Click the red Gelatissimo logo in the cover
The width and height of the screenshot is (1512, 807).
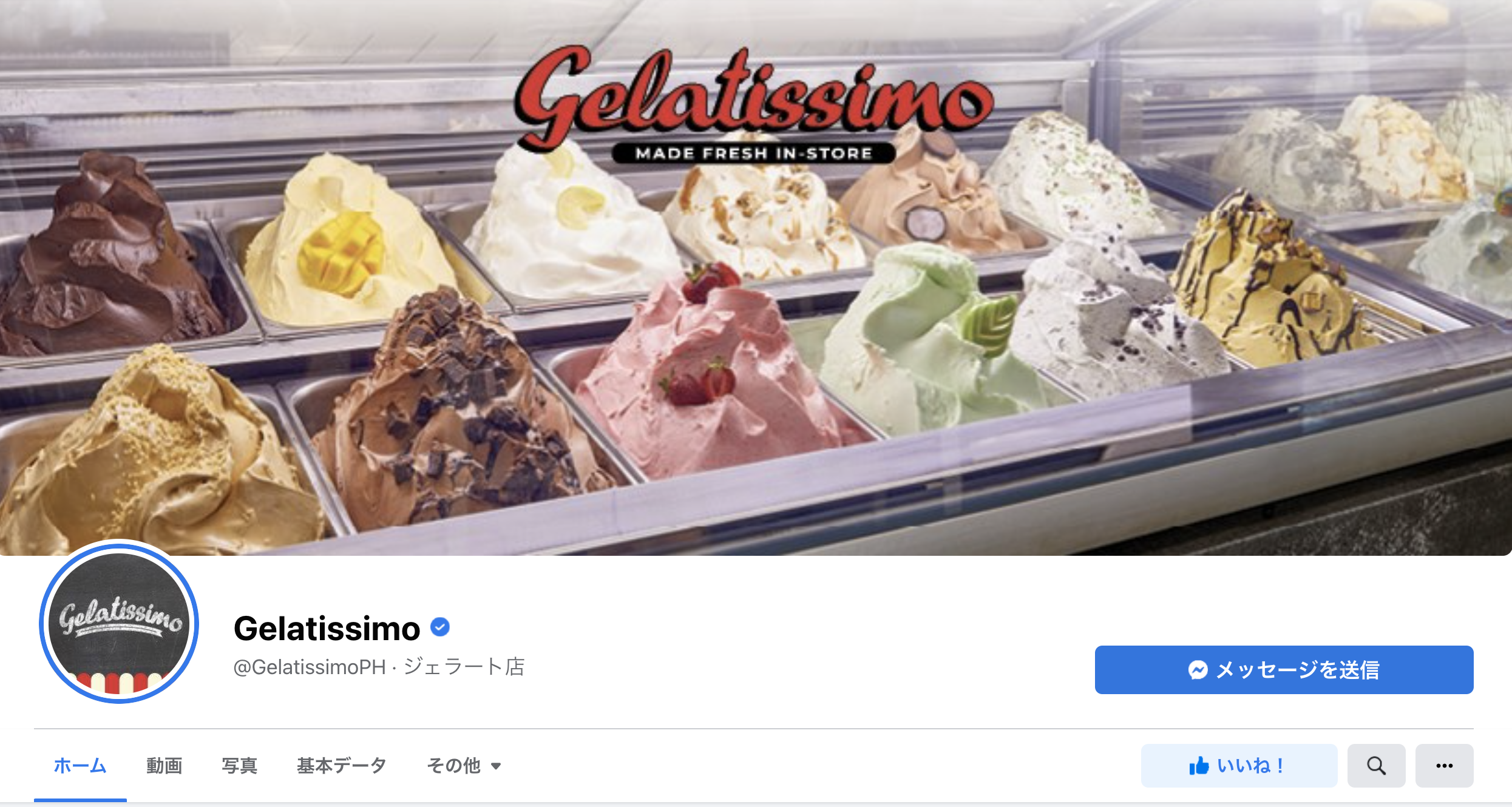(x=754, y=97)
